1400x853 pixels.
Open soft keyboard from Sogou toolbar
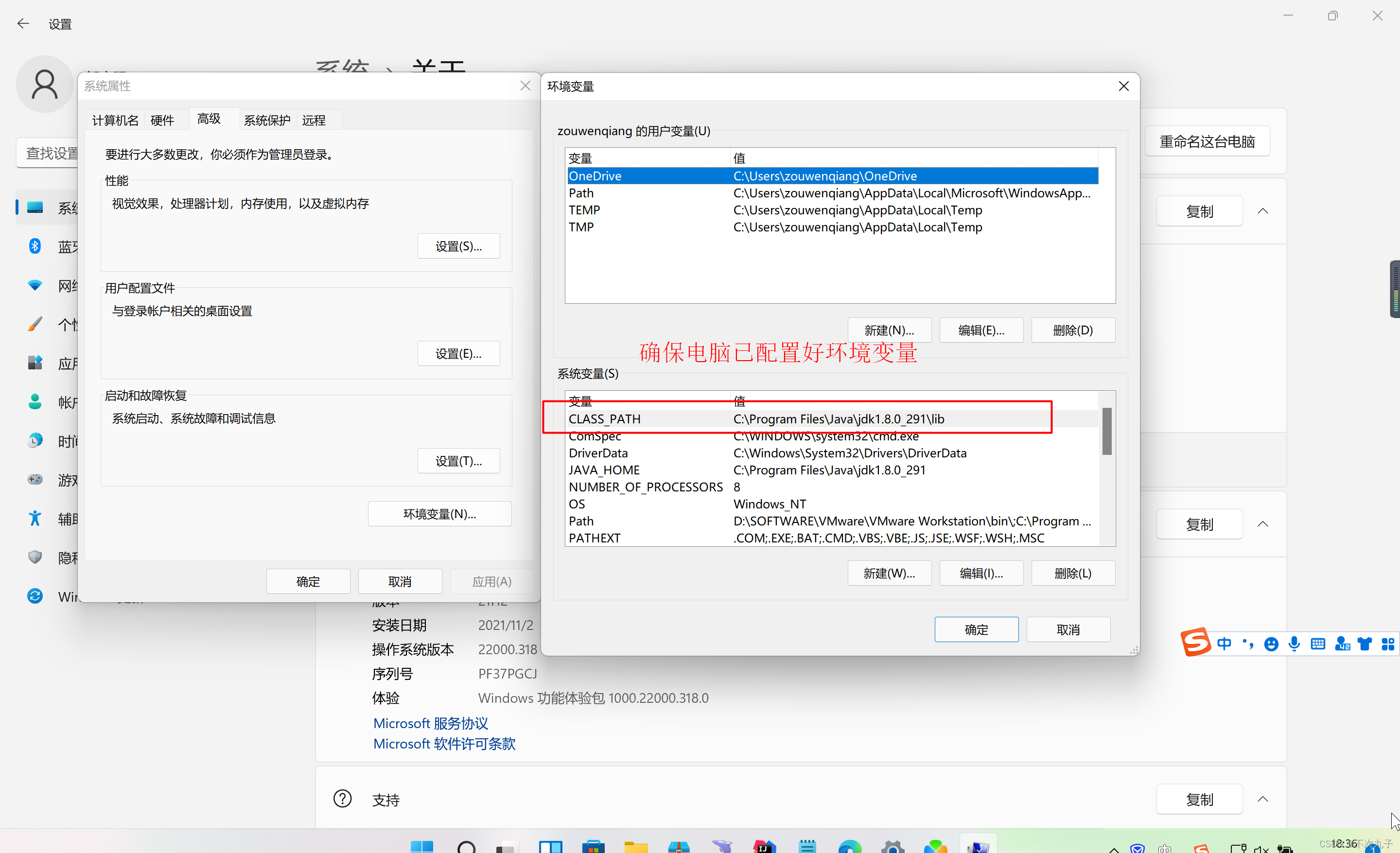[x=1318, y=644]
